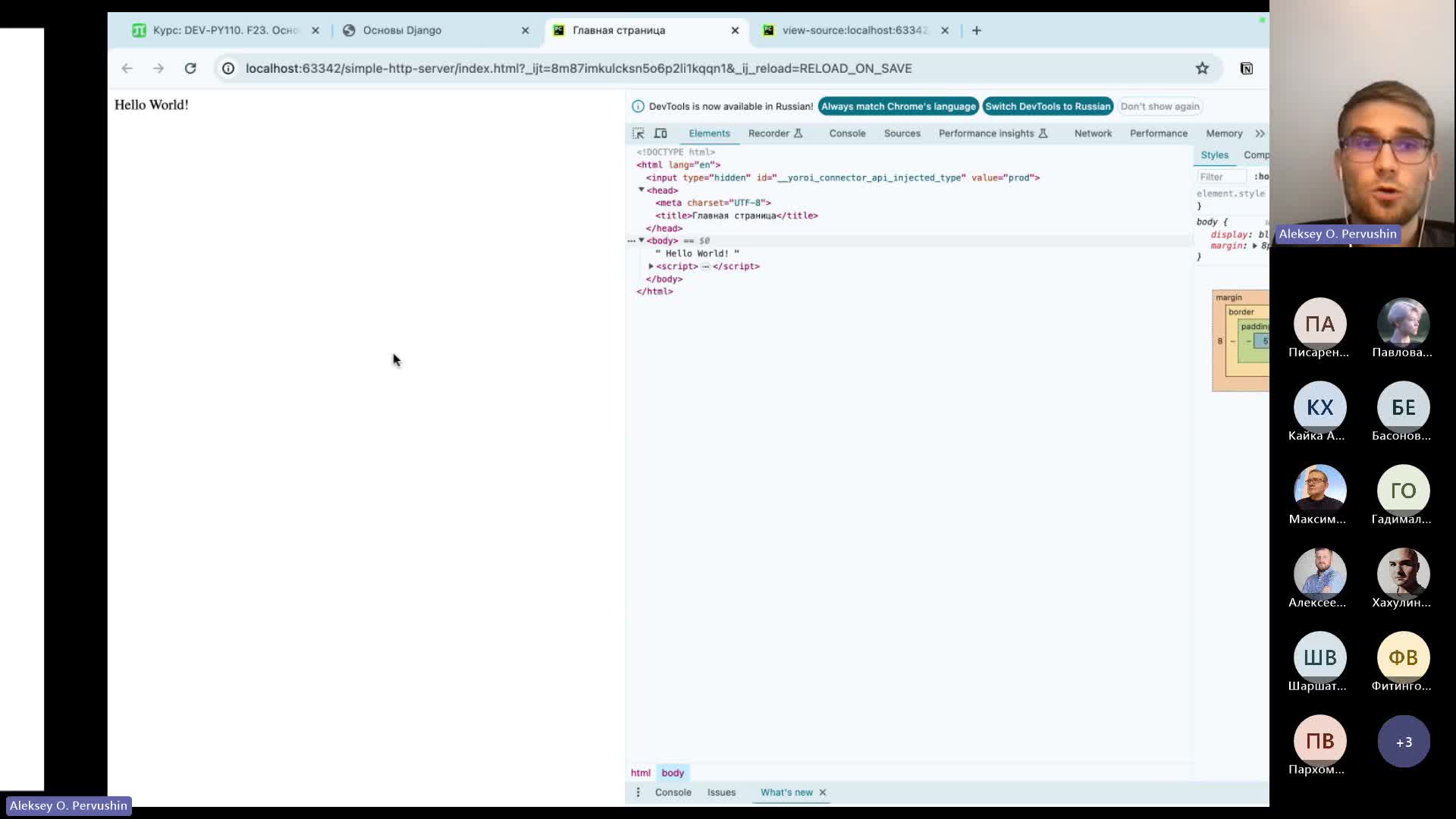
Task: Open the Console drawer tab
Action: tap(673, 792)
